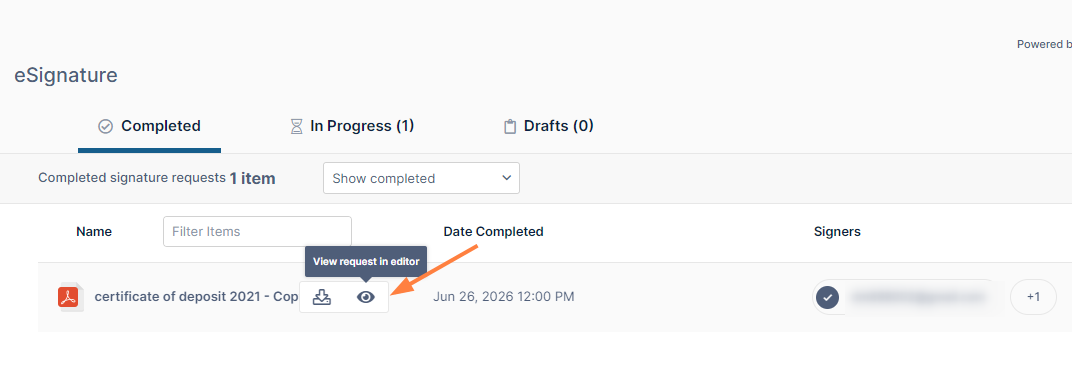Open the certificate of deposit 2021 file name
The width and height of the screenshot is (1072, 371).
196,297
